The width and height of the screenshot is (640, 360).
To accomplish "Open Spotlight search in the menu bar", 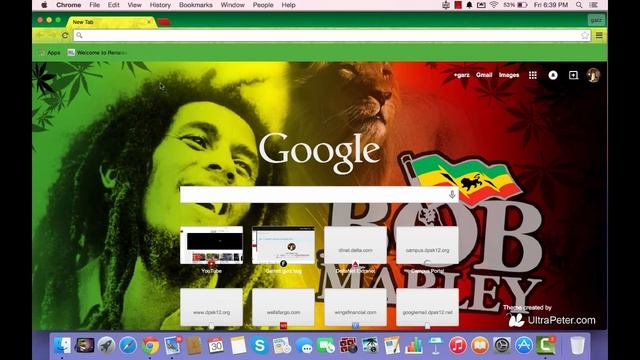I will tap(579, 5).
